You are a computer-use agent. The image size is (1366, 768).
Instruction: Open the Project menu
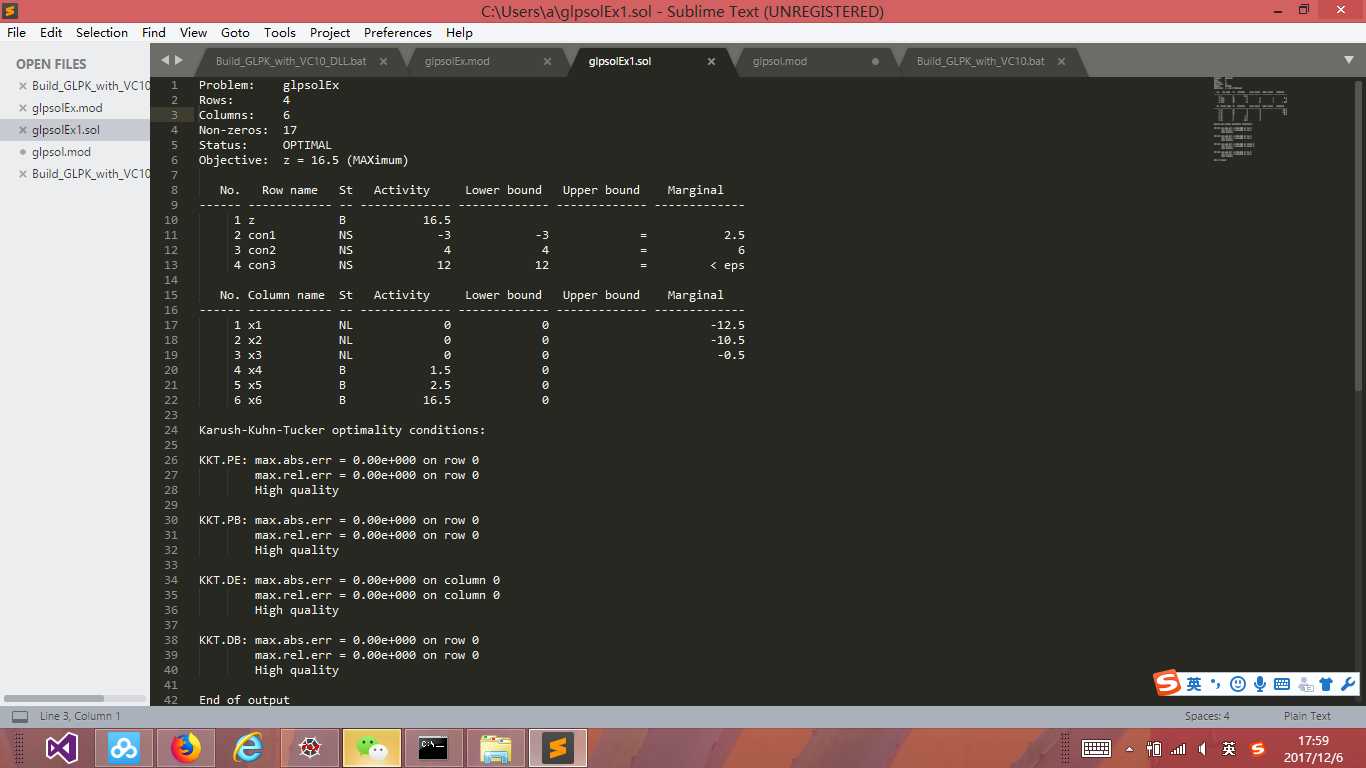point(330,33)
